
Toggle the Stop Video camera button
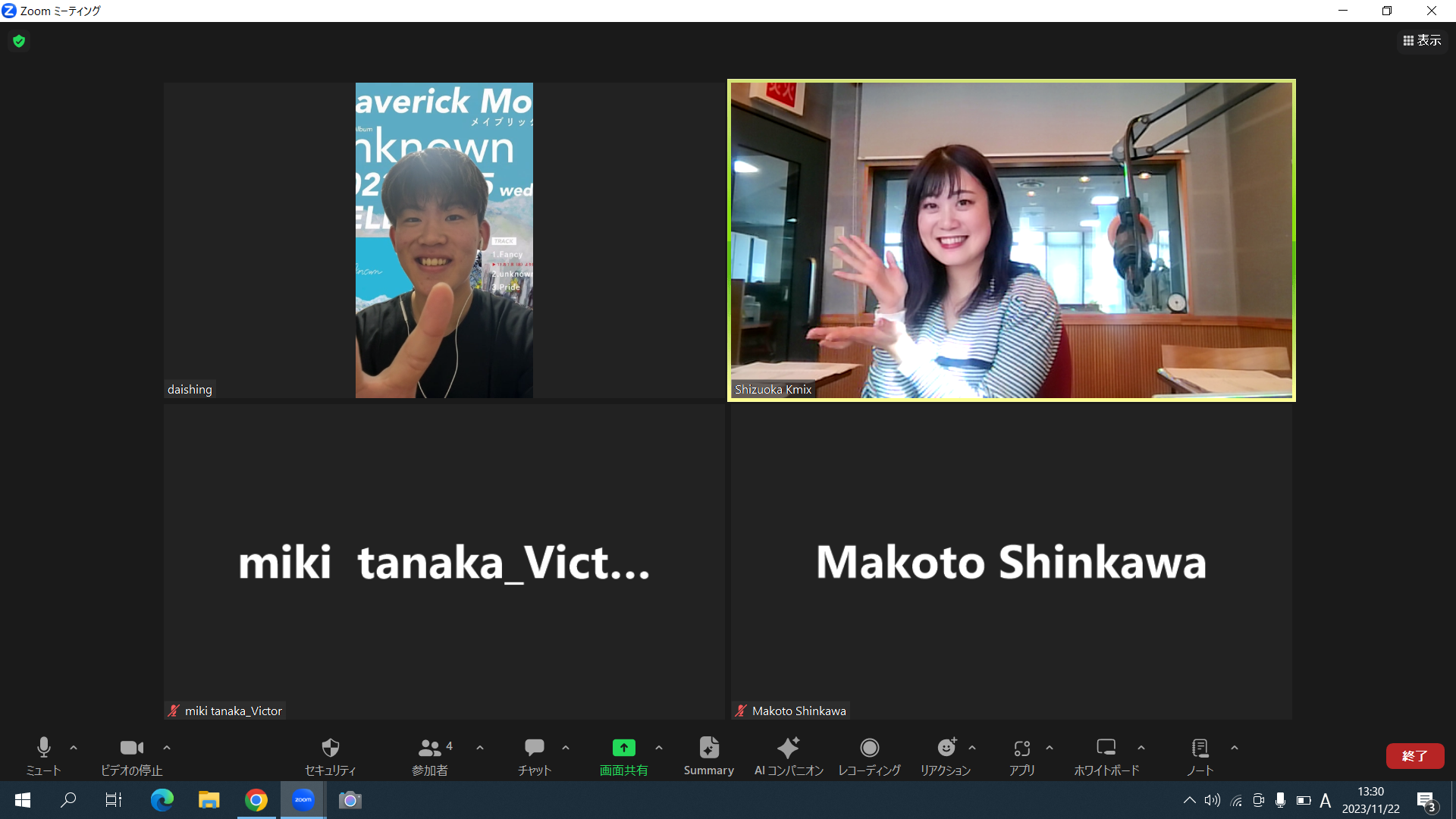point(131,748)
